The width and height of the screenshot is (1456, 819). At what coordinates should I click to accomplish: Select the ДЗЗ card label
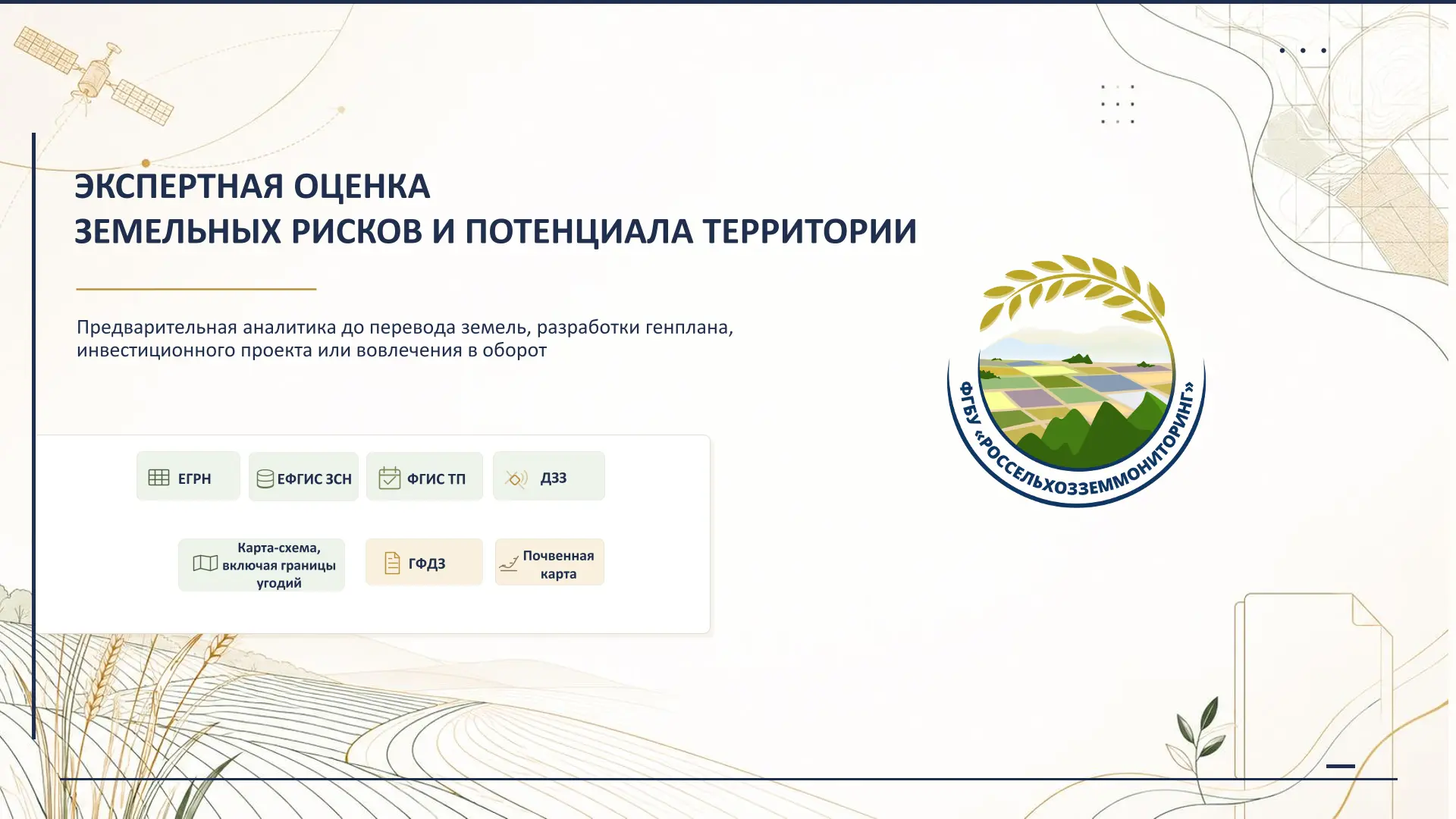[554, 478]
